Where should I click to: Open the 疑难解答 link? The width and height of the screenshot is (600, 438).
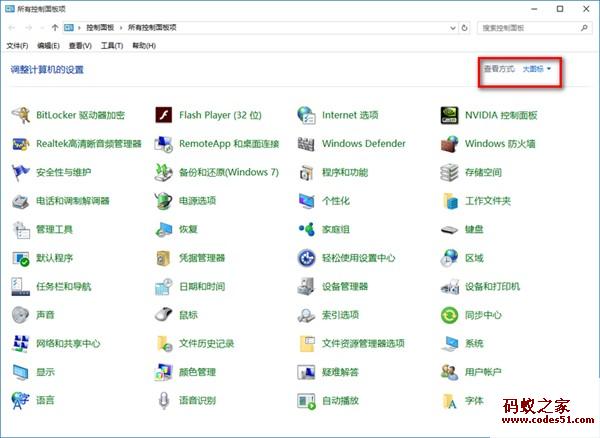[x=340, y=372]
